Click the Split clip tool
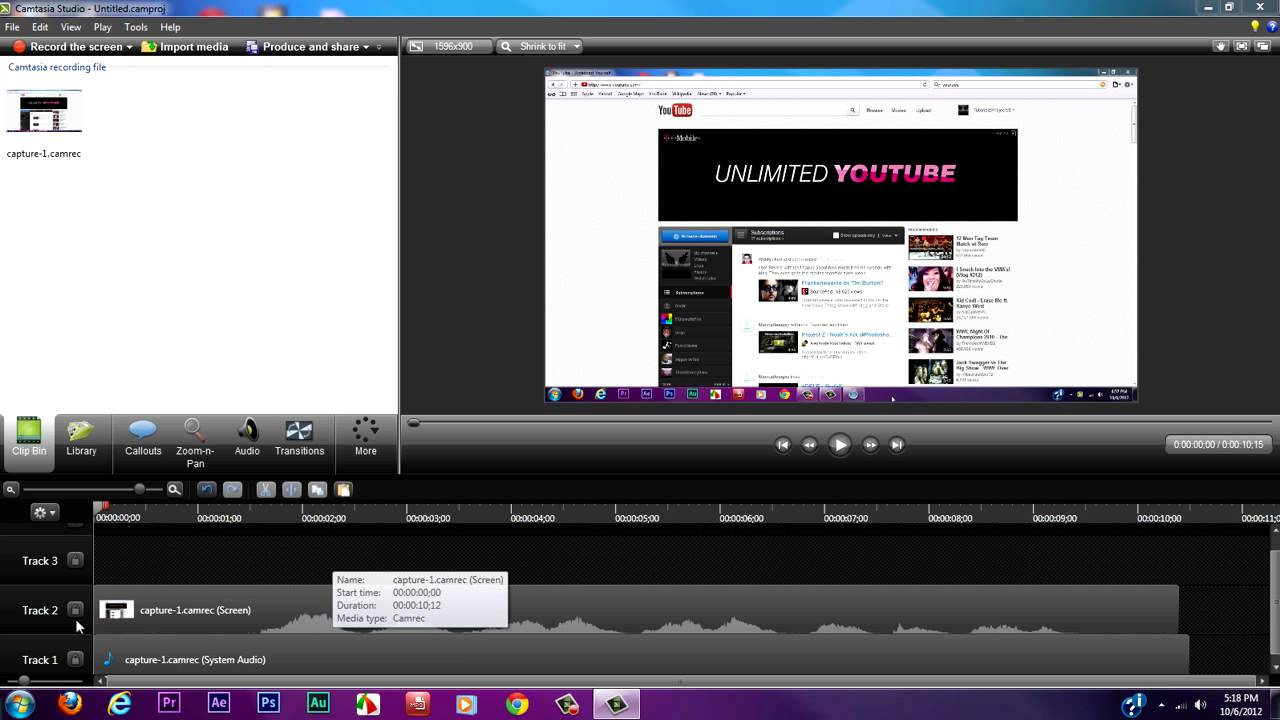Screen dimensions: 1280x720 [292, 489]
